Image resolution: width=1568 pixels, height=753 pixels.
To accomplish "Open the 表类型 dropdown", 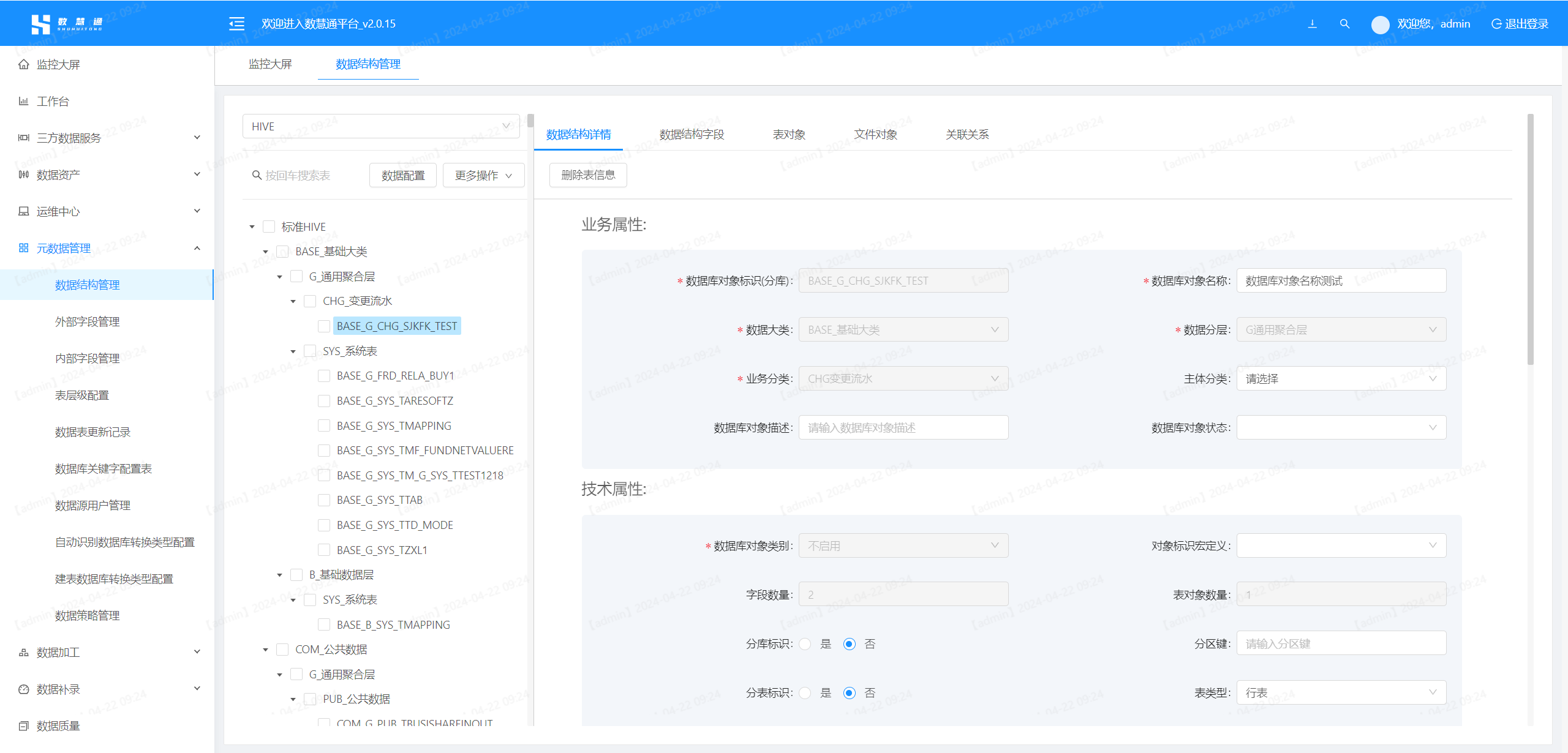I will point(1341,692).
